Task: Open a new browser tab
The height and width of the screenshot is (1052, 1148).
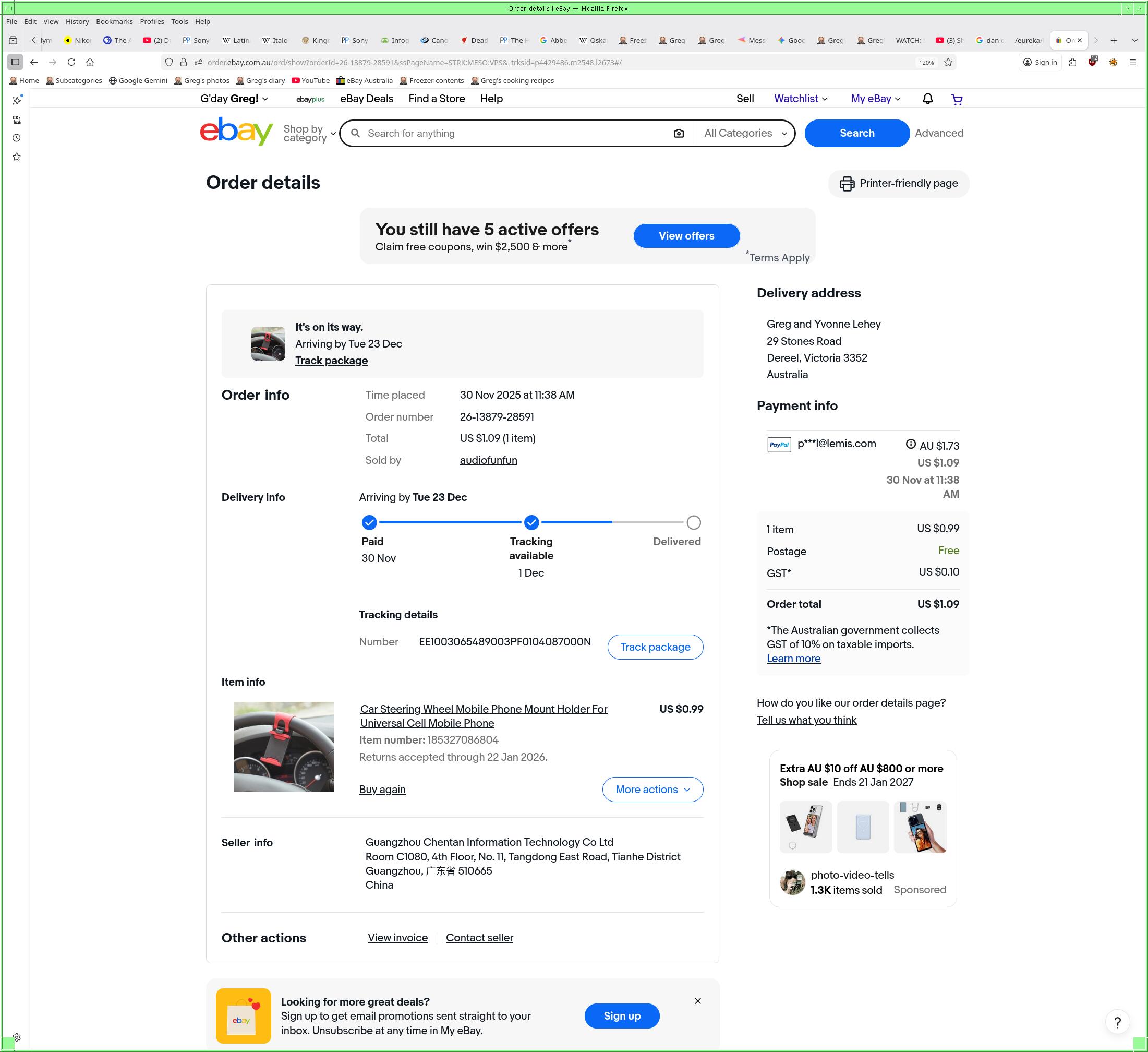Action: (1114, 40)
